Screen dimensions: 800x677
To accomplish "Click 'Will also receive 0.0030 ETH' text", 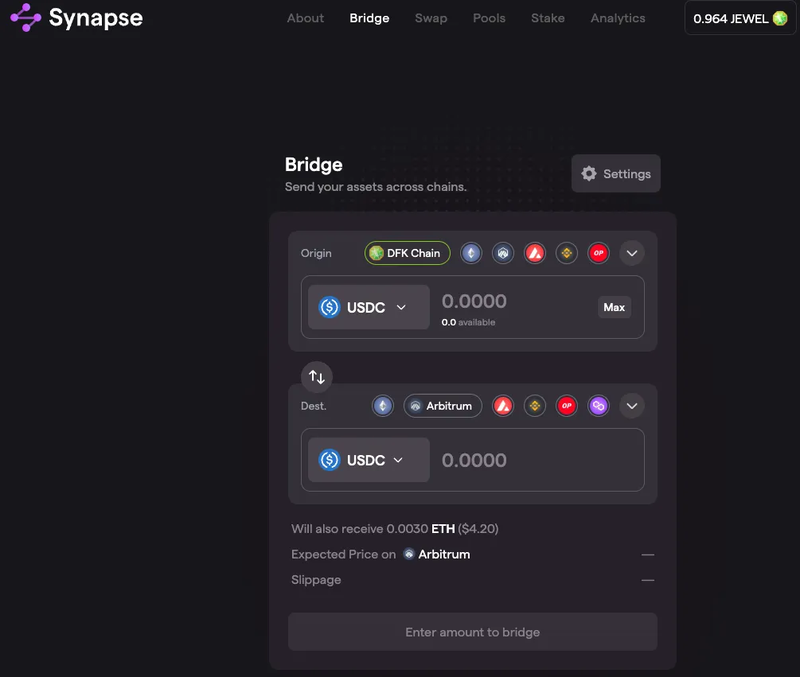I will pos(395,529).
